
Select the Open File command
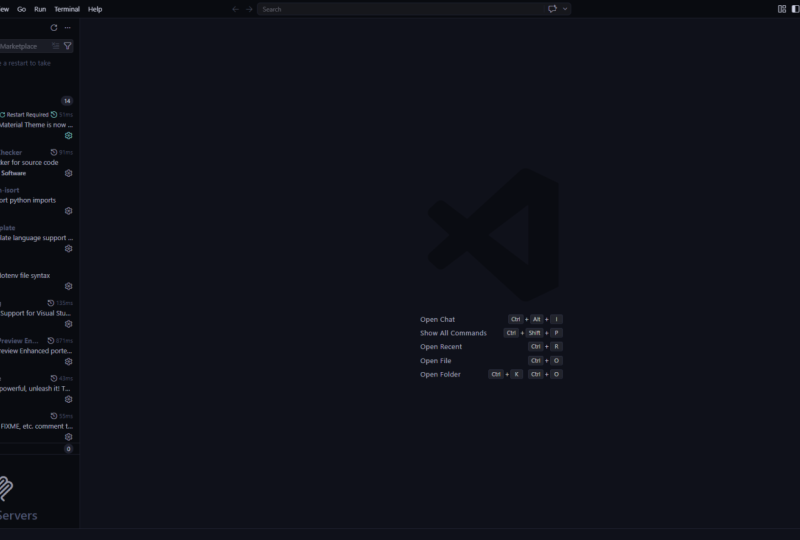(435, 360)
